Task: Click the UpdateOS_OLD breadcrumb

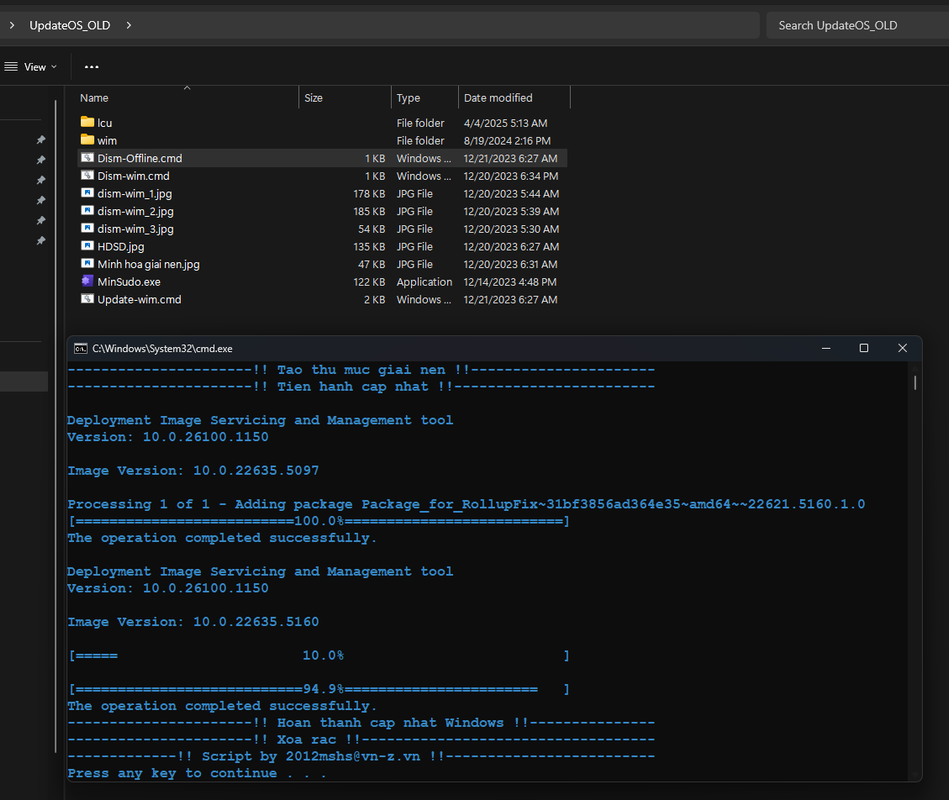Action: click(70, 25)
